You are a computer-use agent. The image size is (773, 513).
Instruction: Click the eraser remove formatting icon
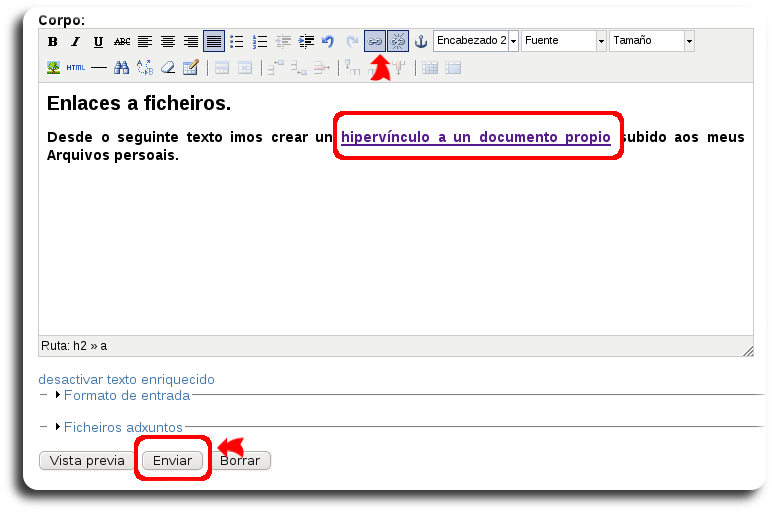[x=167, y=68]
